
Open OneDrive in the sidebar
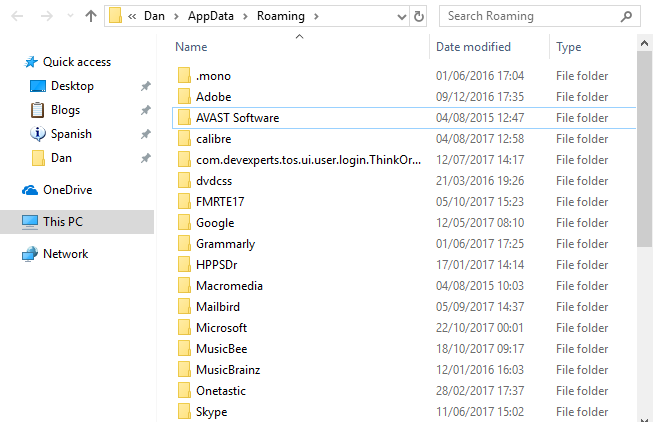(x=67, y=190)
